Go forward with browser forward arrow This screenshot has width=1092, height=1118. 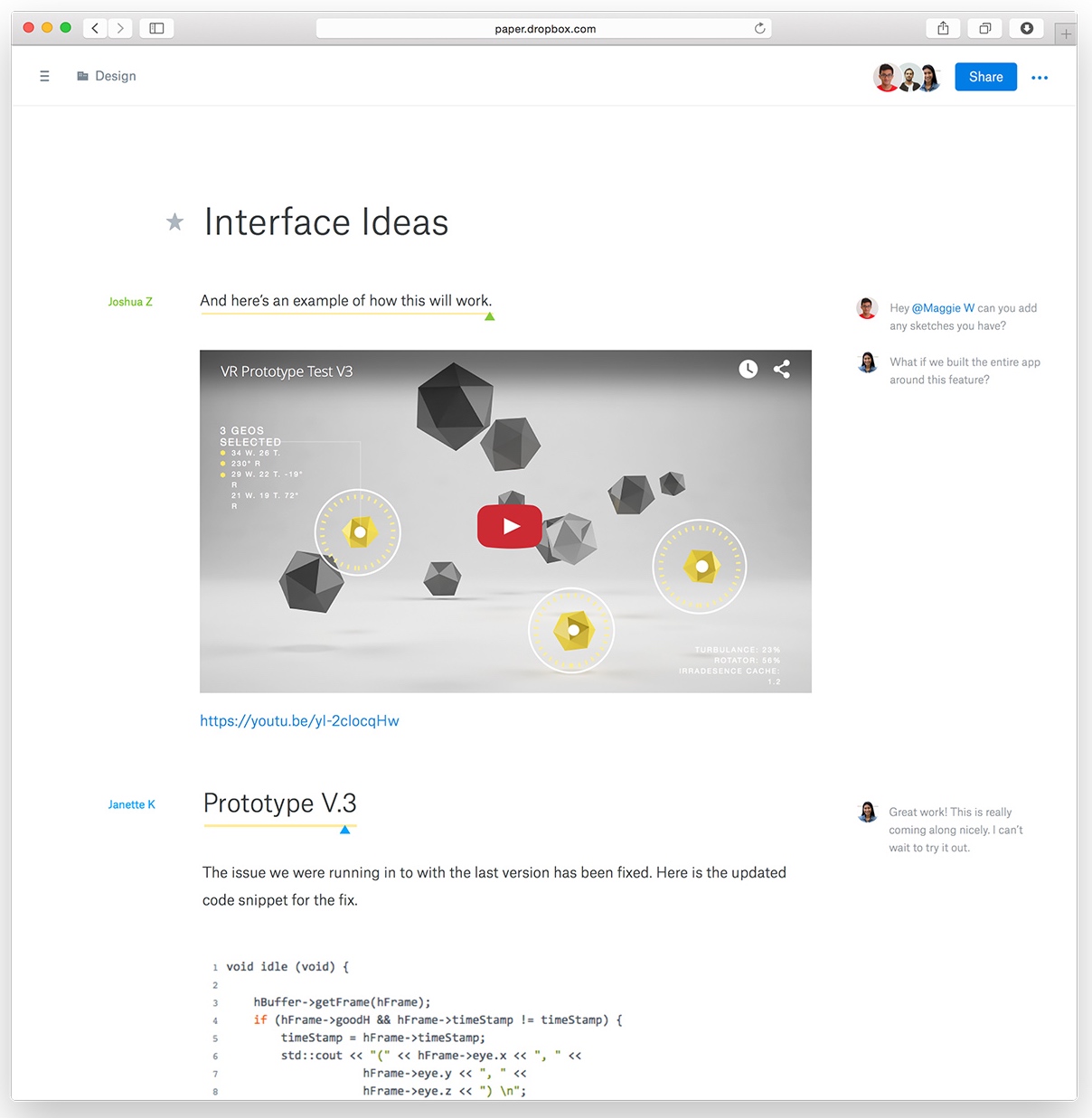pos(120,28)
